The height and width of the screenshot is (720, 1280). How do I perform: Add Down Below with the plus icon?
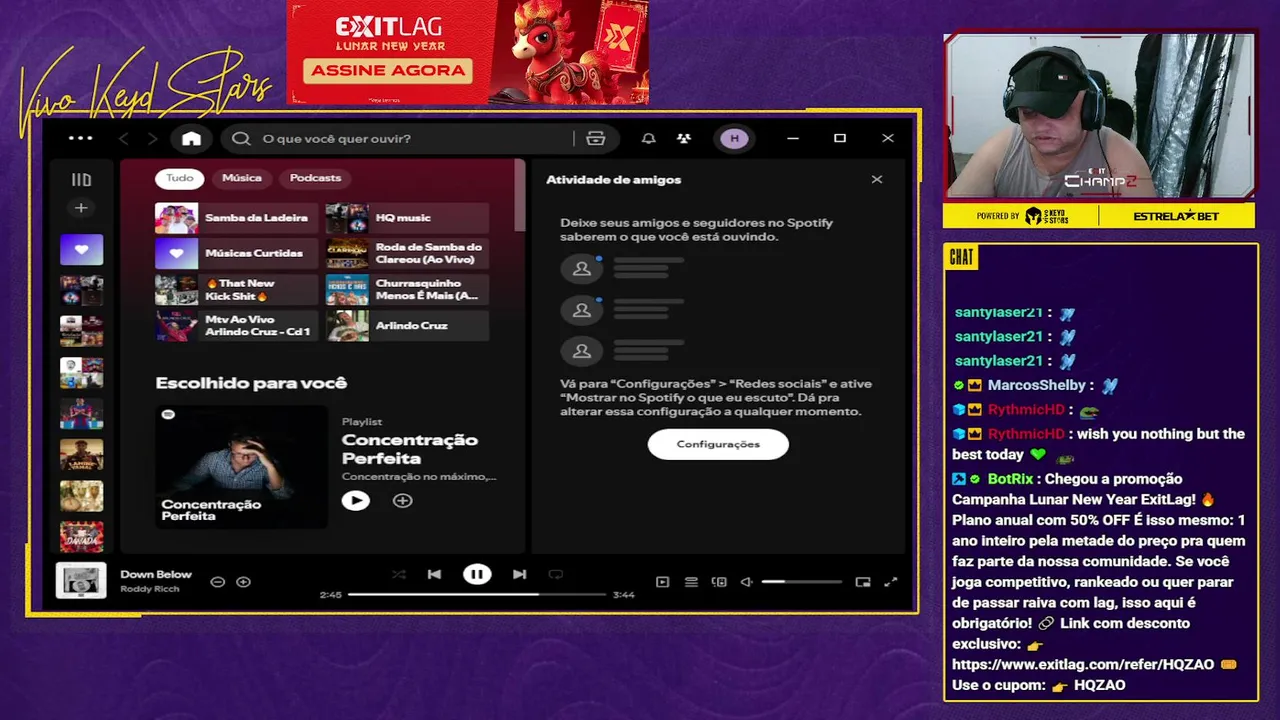pyautogui.click(x=243, y=581)
